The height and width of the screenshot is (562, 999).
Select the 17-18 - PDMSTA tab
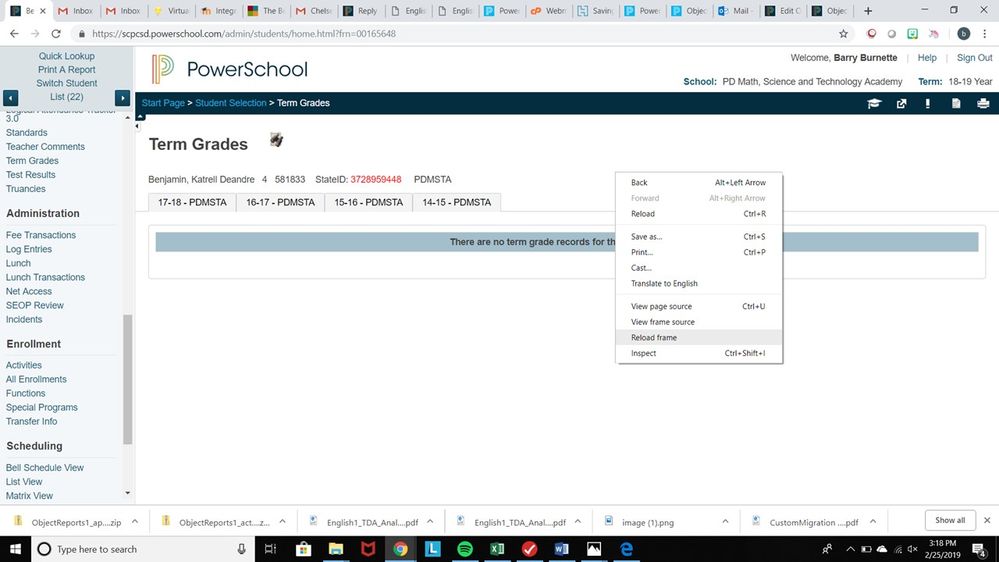click(x=192, y=202)
